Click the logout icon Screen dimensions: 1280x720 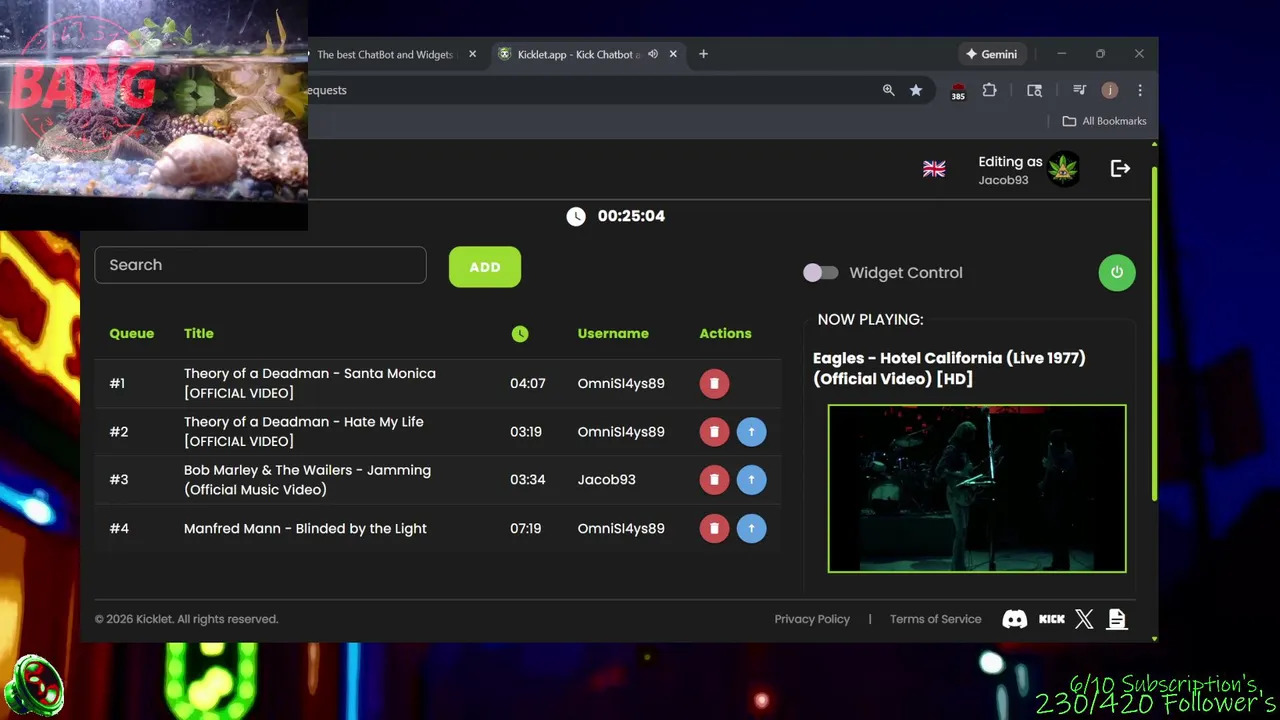(x=1120, y=169)
